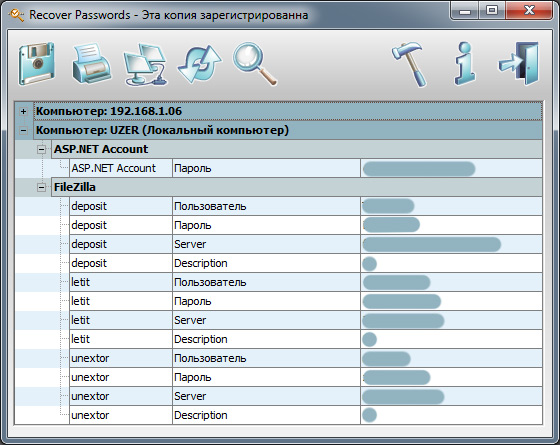Click the unextor Server cell

tap(266, 396)
